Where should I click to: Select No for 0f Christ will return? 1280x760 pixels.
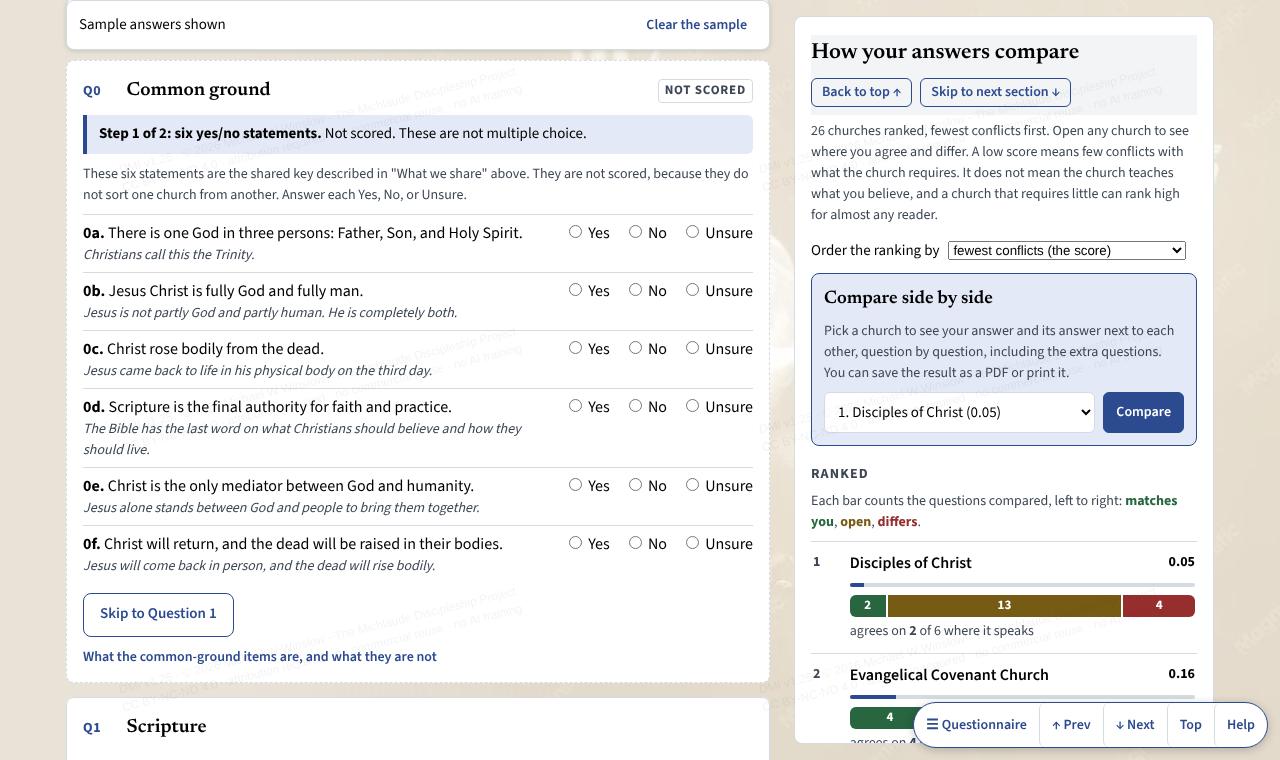click(x=635, y=543)
